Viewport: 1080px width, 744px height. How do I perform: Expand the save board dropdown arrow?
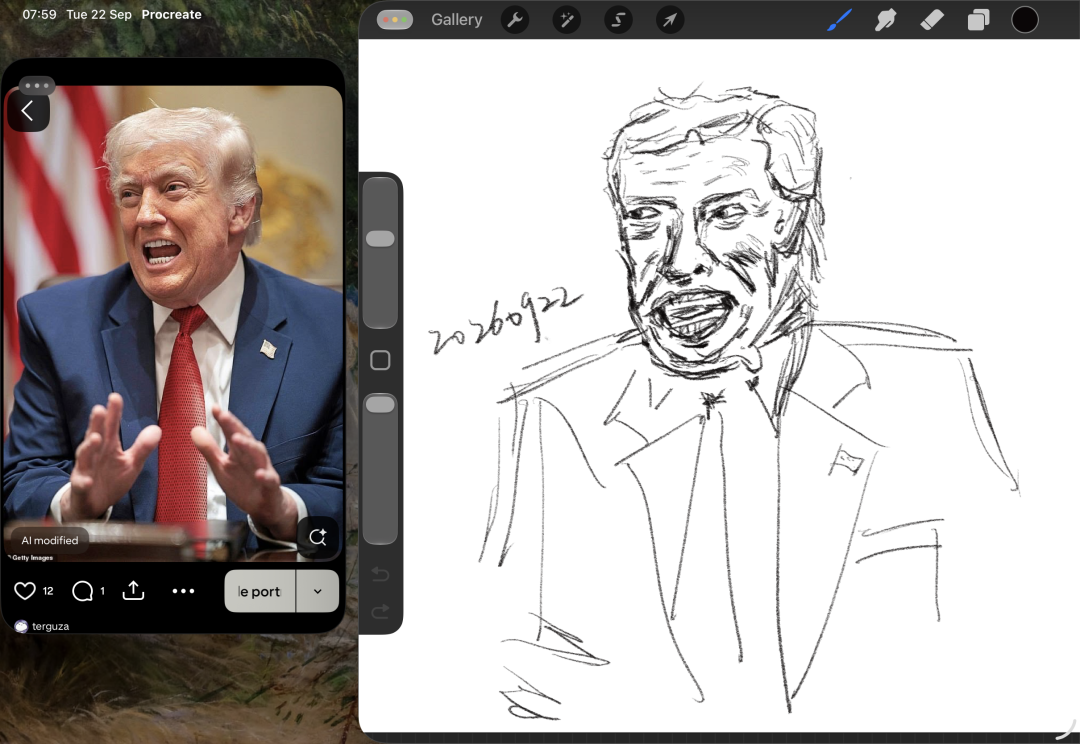318,591
